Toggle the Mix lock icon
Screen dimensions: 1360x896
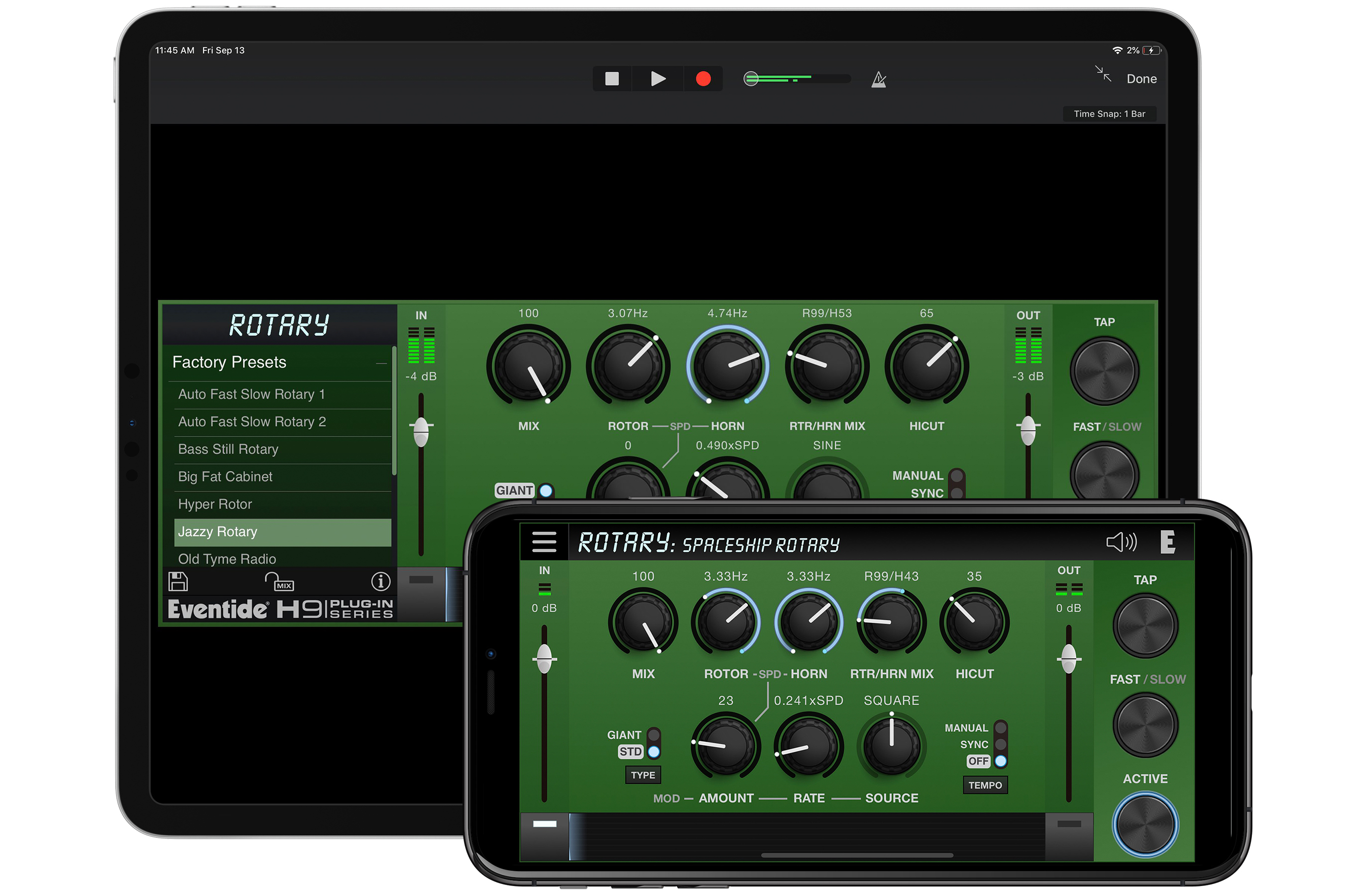(x=279, y=582)
